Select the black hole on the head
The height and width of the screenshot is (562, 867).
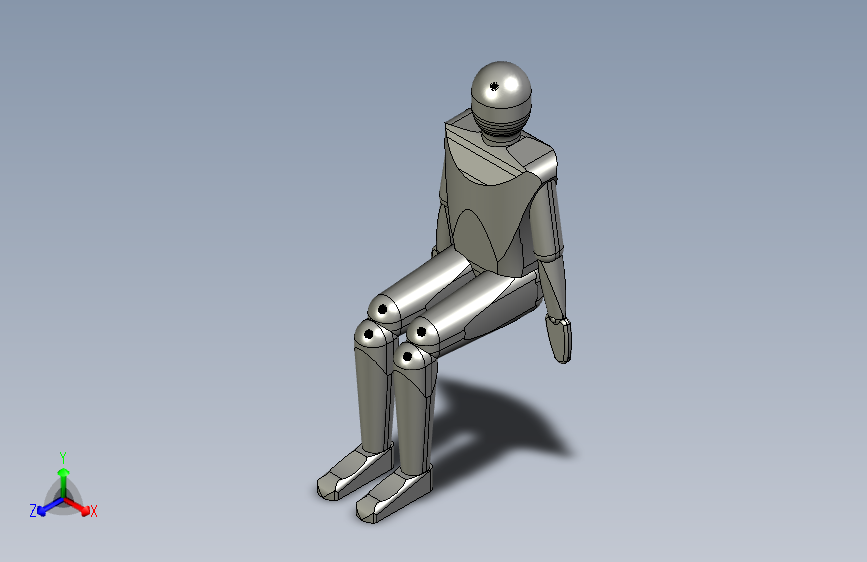[494, 86]
